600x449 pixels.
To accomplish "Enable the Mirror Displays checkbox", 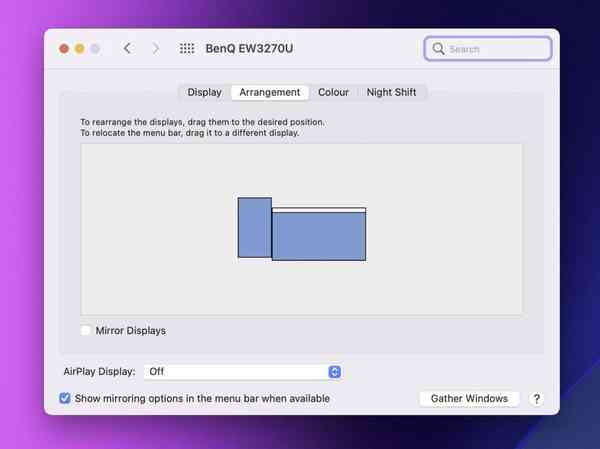I will [x=86, y=330].
